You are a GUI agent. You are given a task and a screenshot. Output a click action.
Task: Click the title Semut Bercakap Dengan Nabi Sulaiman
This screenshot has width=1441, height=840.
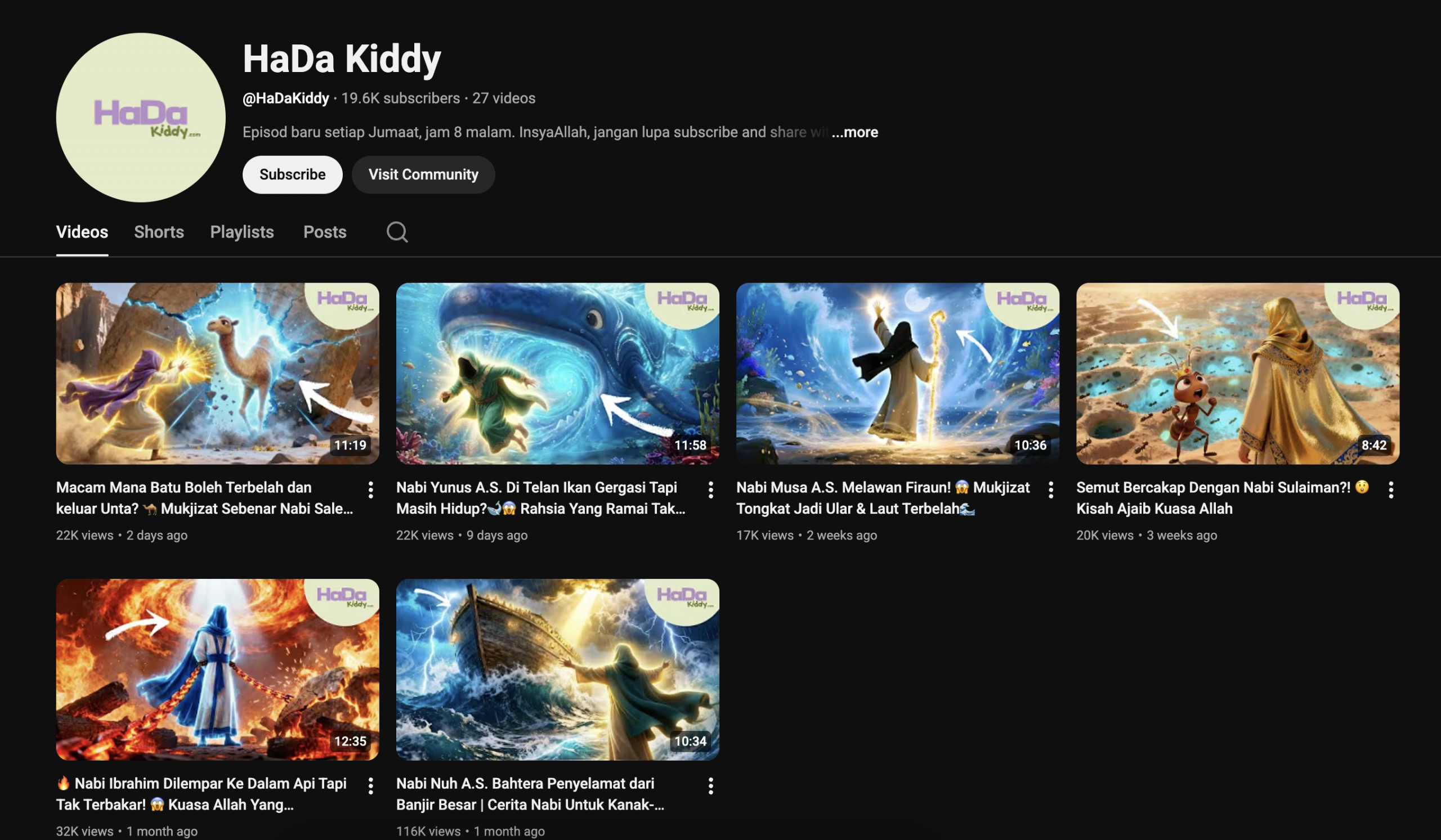1214,487
